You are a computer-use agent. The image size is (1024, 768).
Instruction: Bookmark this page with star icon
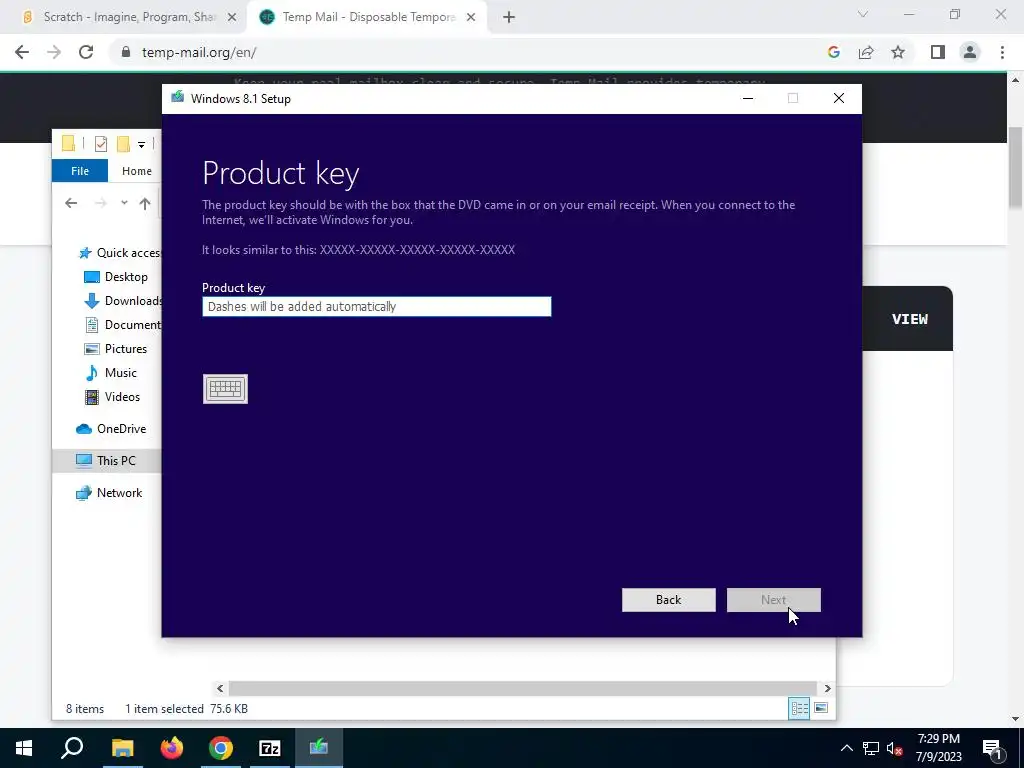pyautogui.click(x=898, y=52)
